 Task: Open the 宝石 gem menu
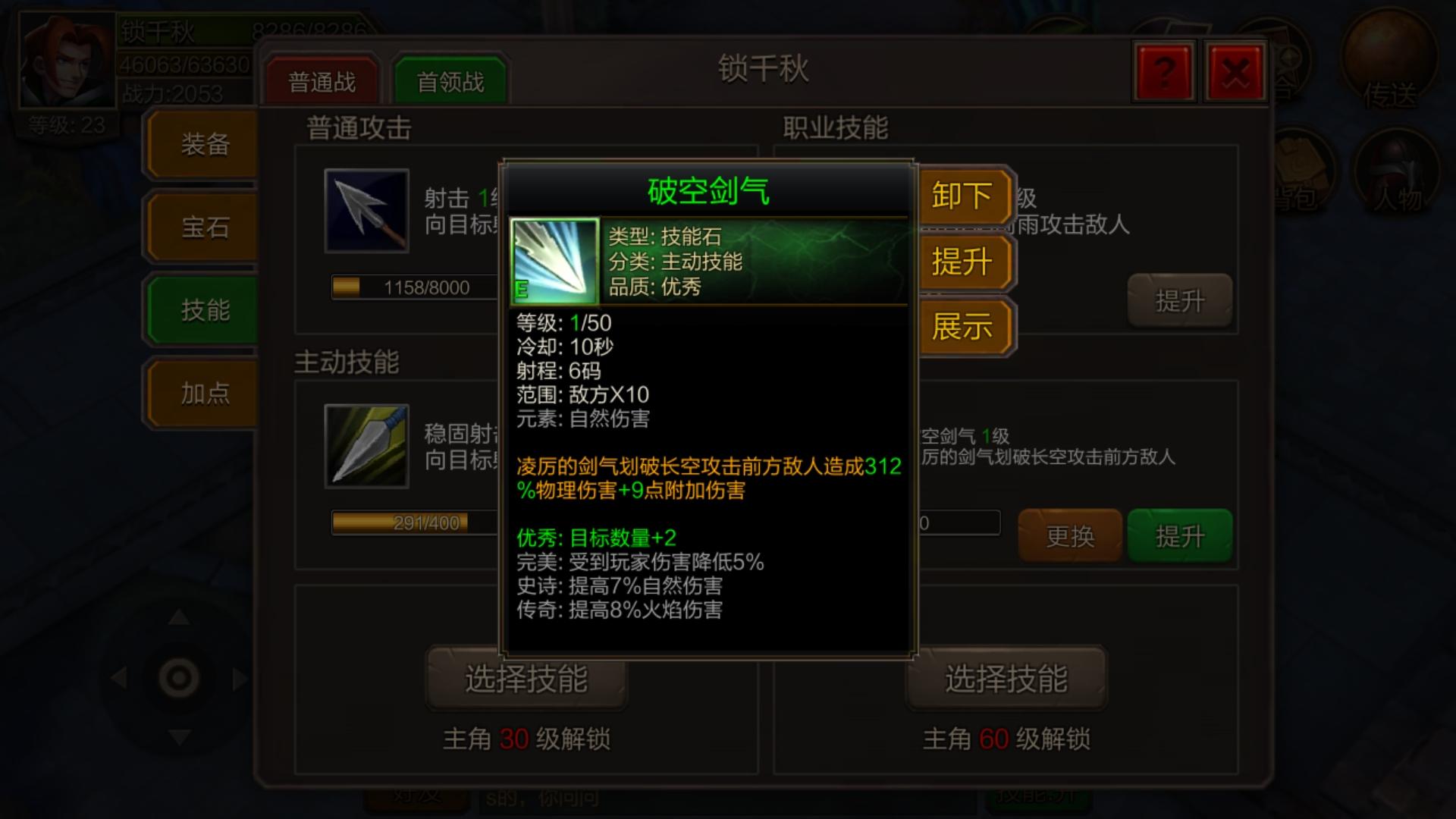click(x=204, y=227)
